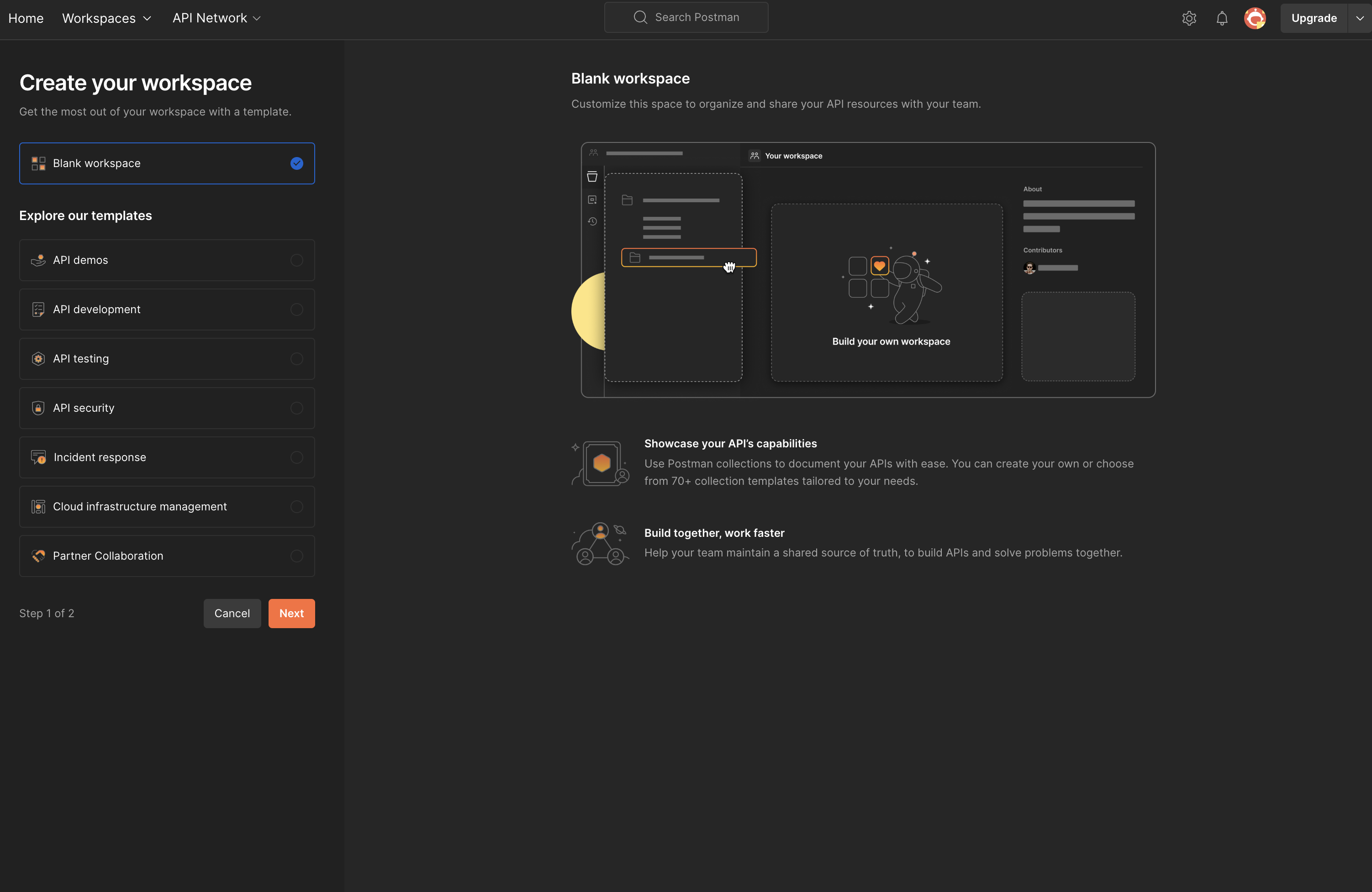Click the Incident response template icon
This screenshot has height=892, width=1372.
(x=38, y=457)
